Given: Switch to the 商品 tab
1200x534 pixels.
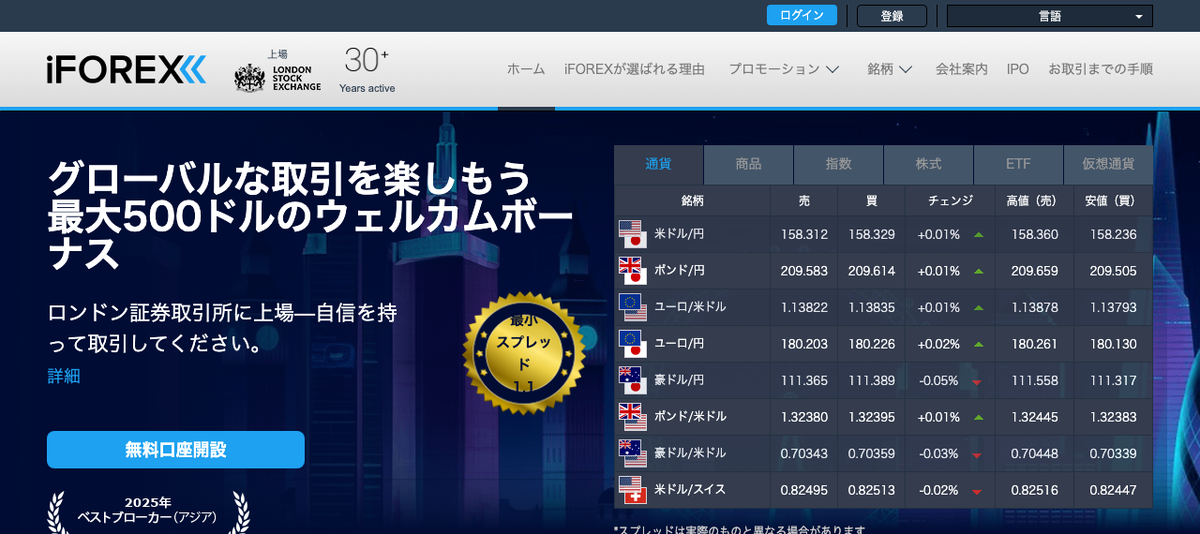Looking at the screenshot, I should [748, 164].
